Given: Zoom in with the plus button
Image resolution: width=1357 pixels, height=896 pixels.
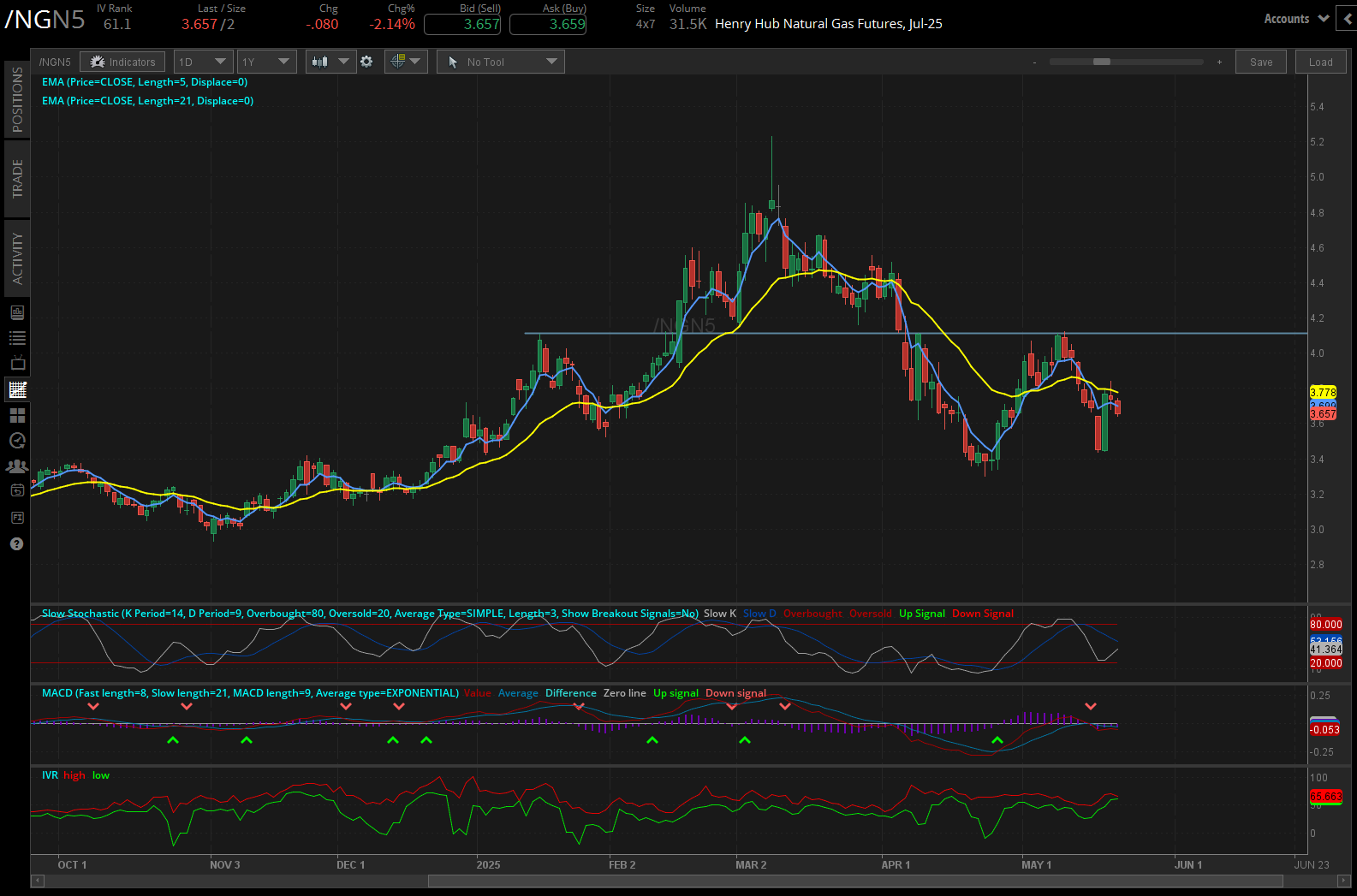Looking at the screenshot, I should click(x=1219, y=62).
